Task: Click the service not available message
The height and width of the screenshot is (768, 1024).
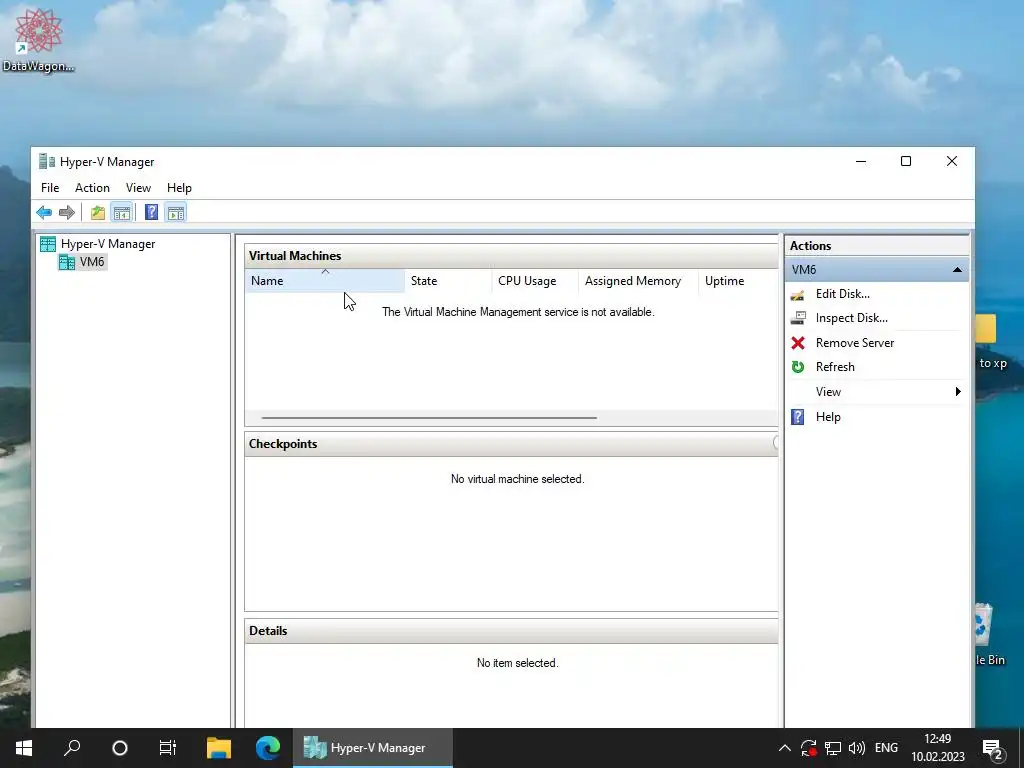Action: (518, 312)
